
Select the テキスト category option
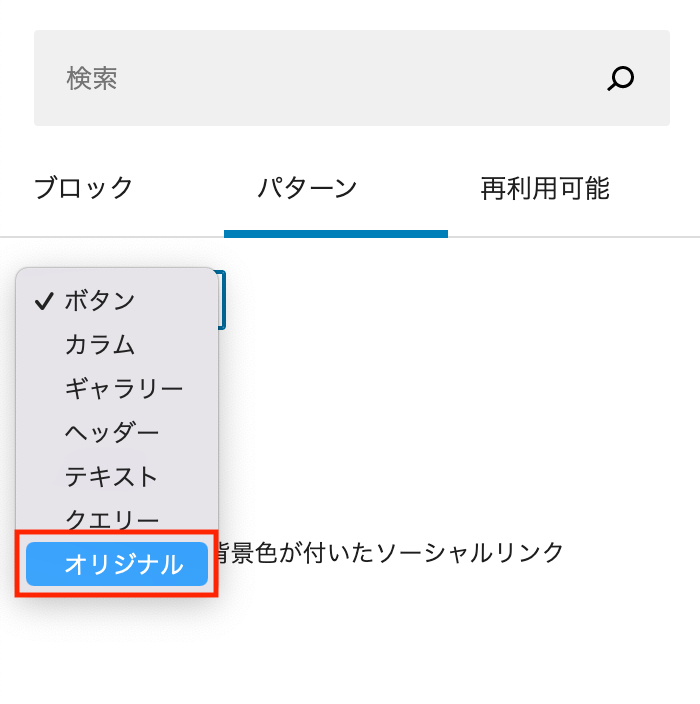(112, 476)
